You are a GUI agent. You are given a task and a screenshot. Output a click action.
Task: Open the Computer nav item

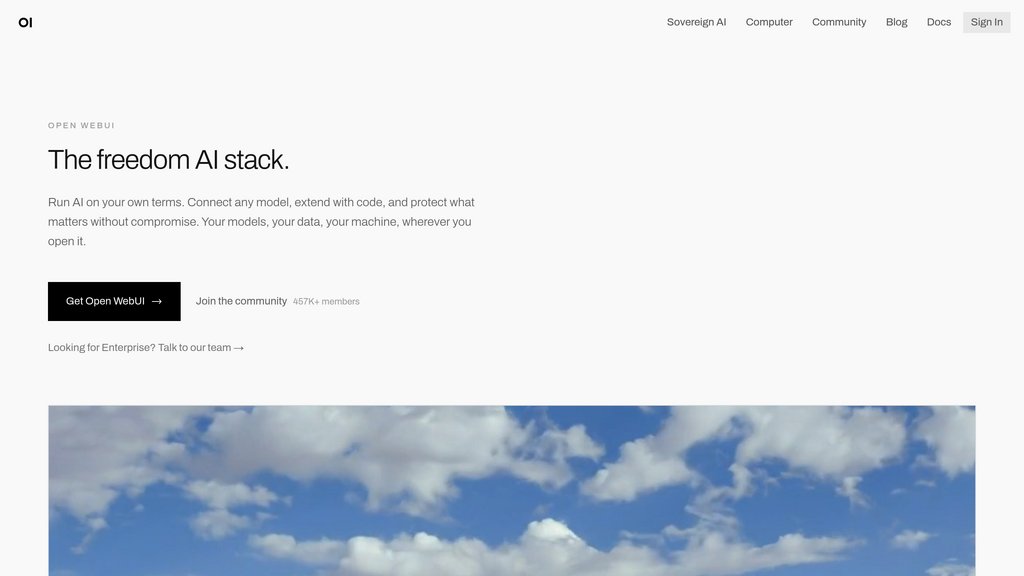pos(769,22)
